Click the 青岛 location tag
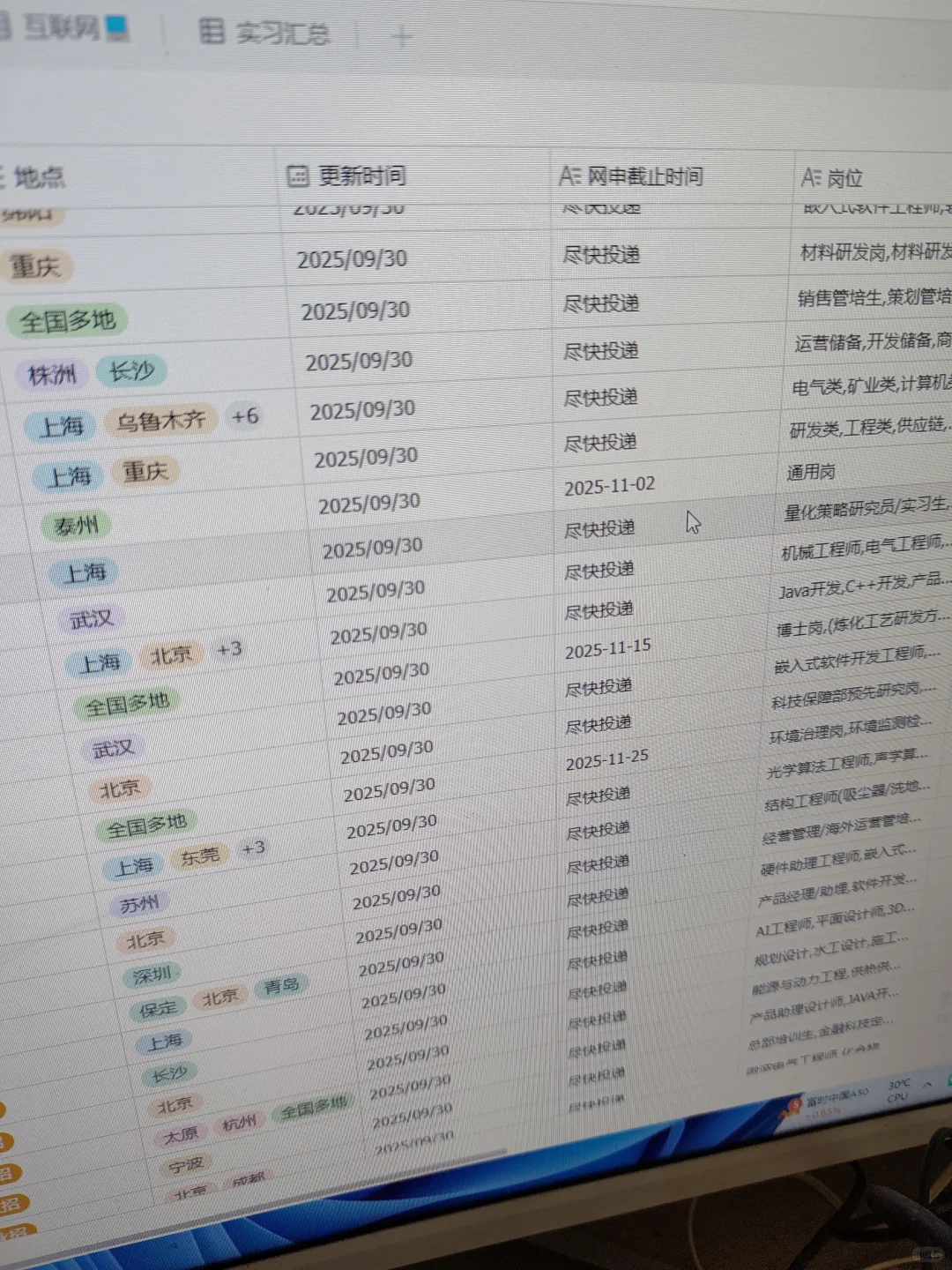Viewport: 952px width, 1270px height. pyautogui.click(x=281, y=986)
